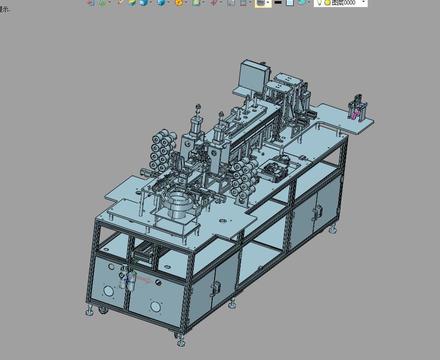Select the gray monitor on the machine model
The height and width of the screenshot is (360, 440).
coord(252,77)
